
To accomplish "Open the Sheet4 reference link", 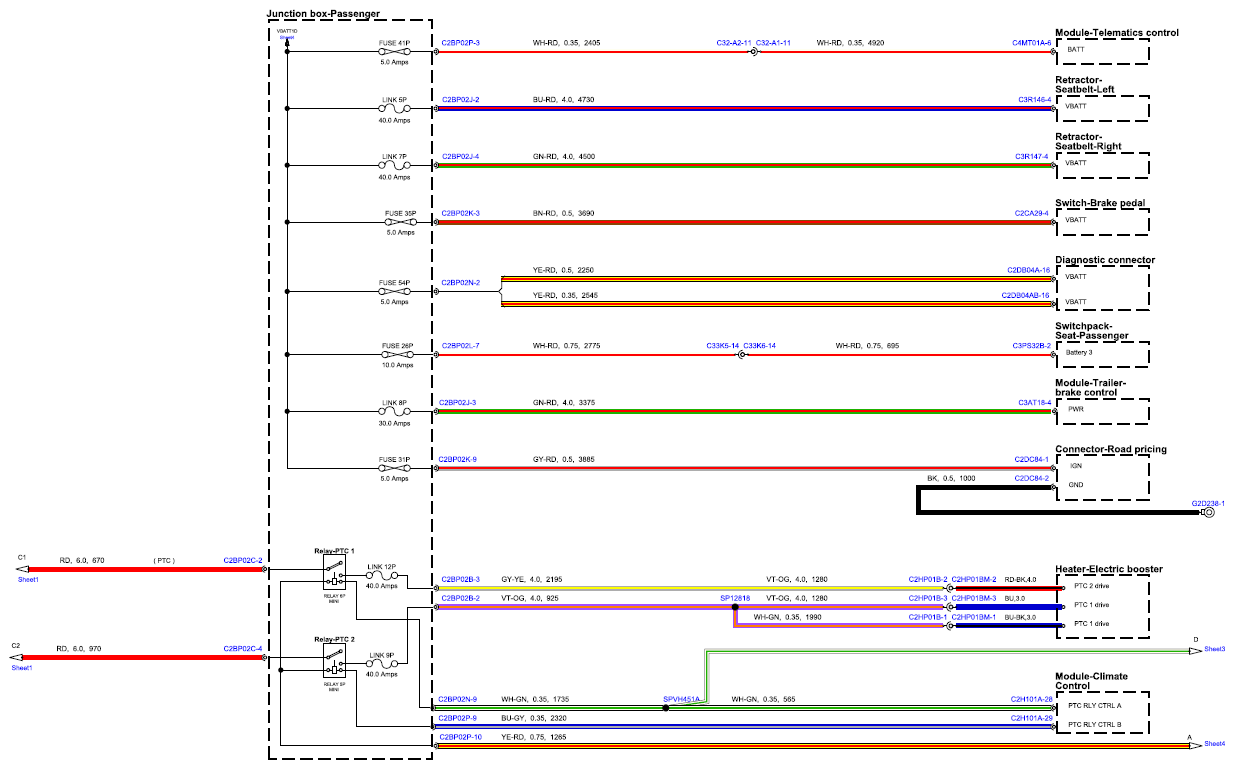I will point(1215,744).
